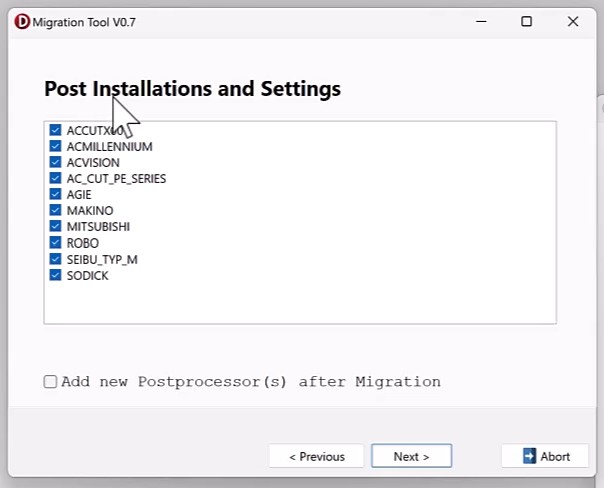Click the Post Installations and Settings heading
The height and width of the screenshot is (488, 604).
193,89
